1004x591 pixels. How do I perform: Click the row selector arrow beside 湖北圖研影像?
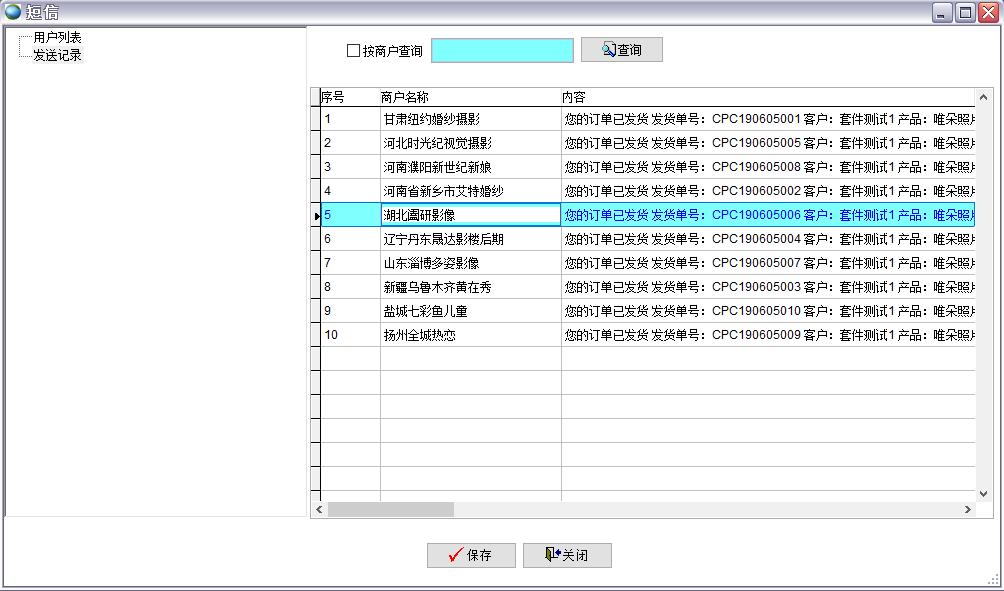coord(315,214)
